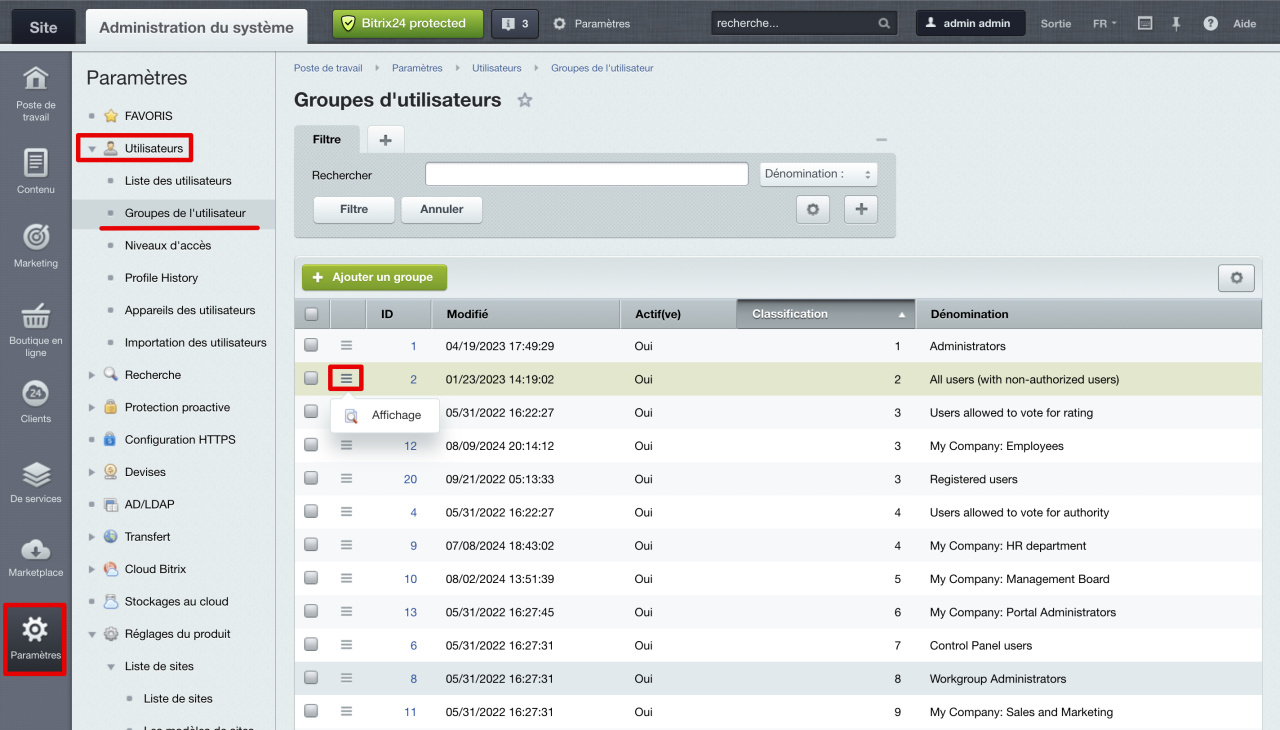
Task: Add new filter tab with plus
Action: (x=385, y=140)
